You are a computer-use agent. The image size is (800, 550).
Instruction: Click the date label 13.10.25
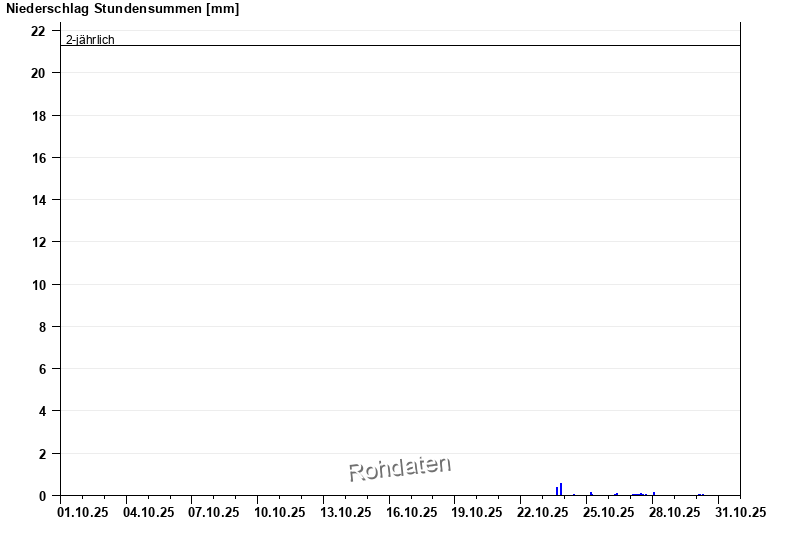tap(345, 512)
